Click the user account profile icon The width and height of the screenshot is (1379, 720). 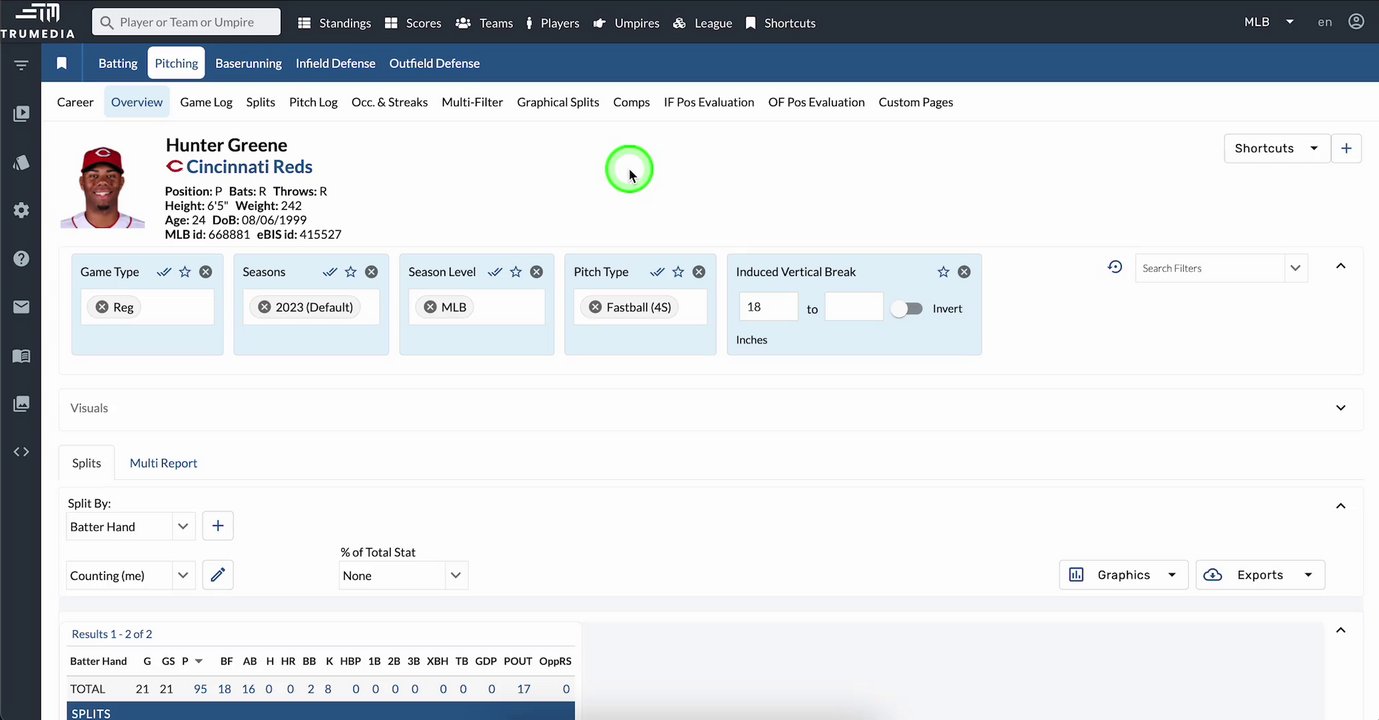point(1356,22)
